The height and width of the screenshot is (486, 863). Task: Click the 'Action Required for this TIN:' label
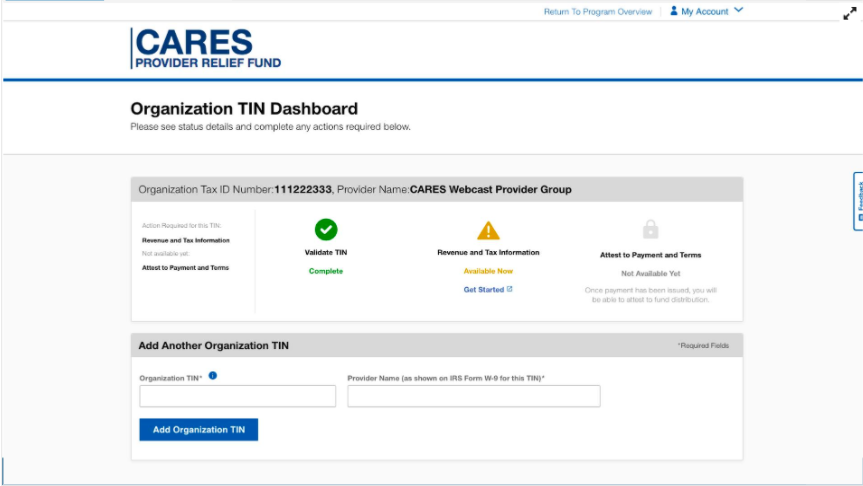pyautogui.click(x=182, y=226)
